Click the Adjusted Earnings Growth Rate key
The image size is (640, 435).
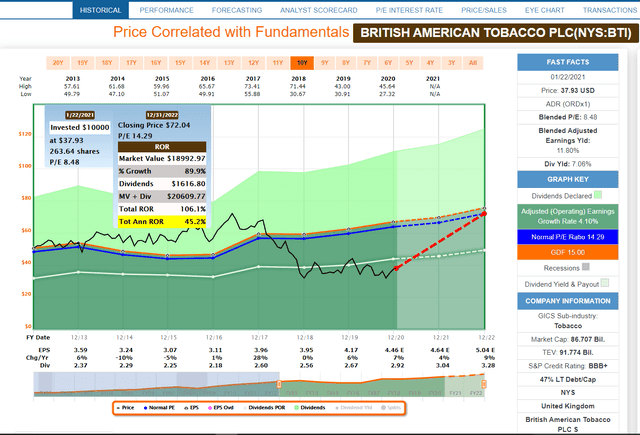(x=567, y=216)
